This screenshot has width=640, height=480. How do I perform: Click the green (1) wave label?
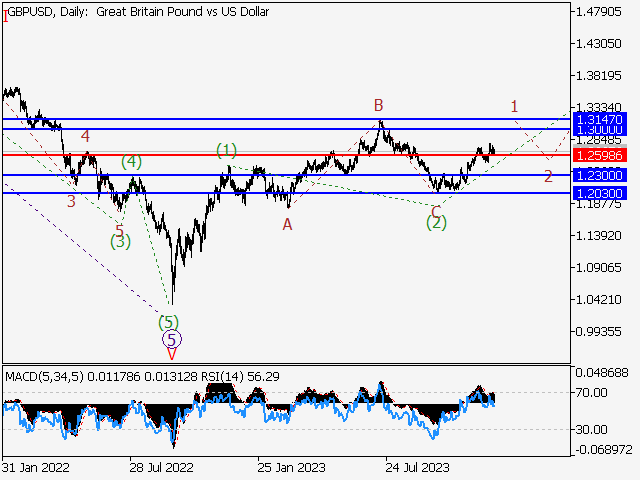(x=227, y=150)
